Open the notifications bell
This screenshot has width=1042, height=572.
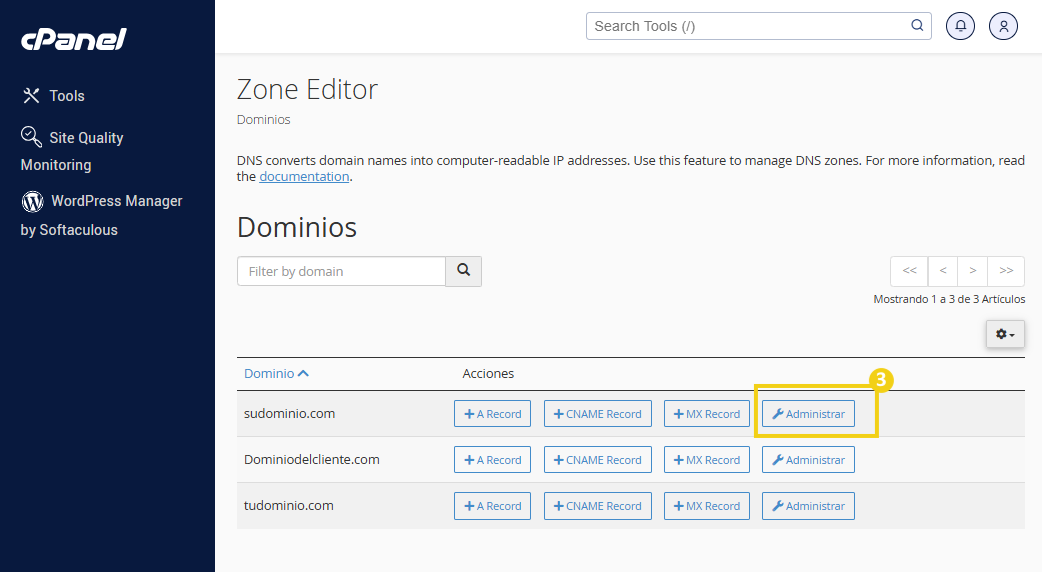click(960, 26)
